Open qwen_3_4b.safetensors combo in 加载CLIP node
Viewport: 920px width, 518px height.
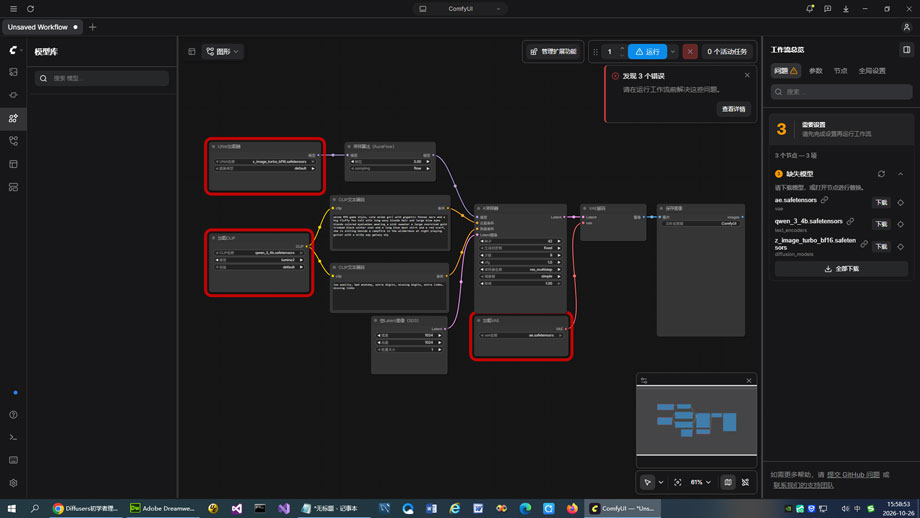[259, 253]
